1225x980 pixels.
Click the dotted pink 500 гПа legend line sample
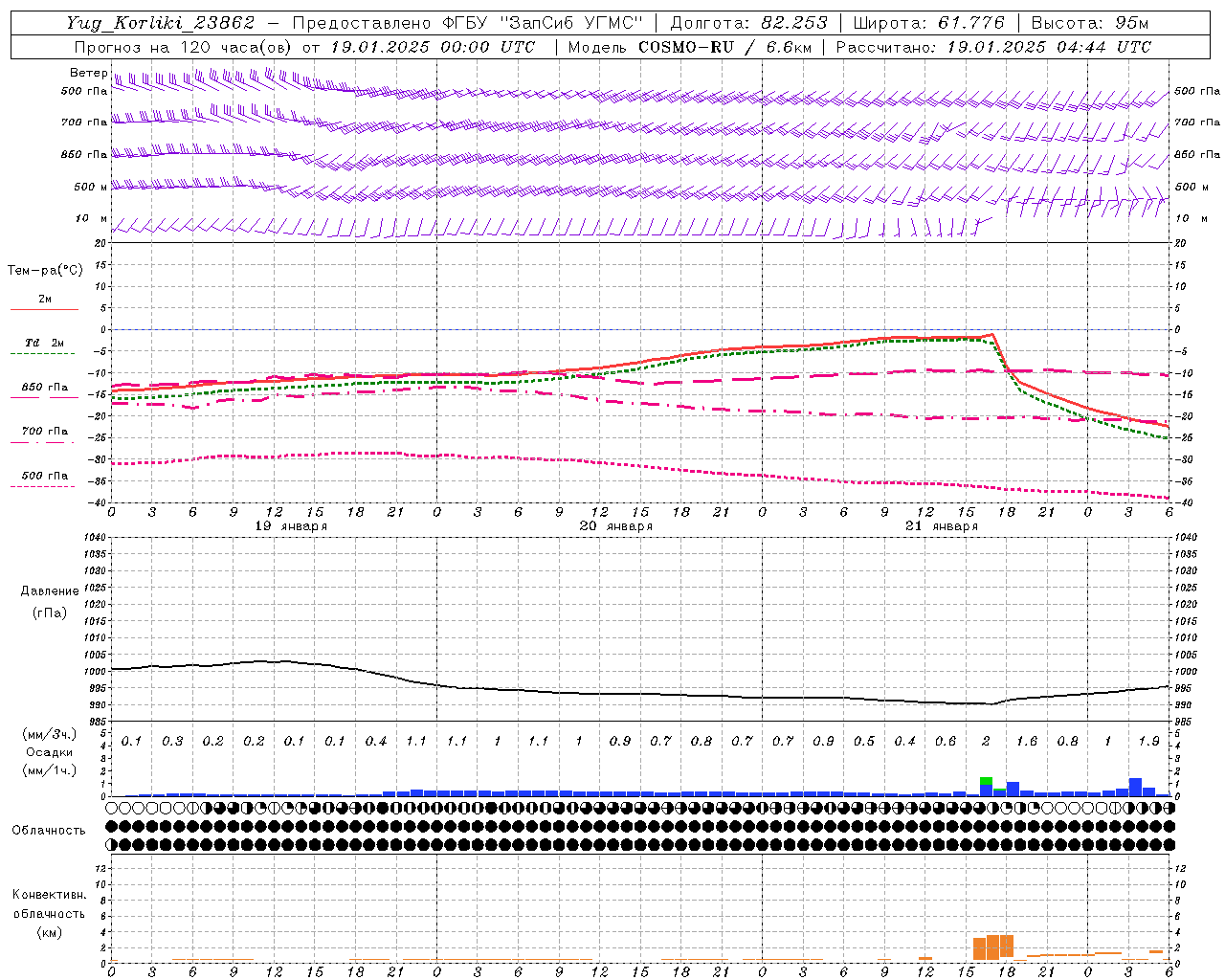(44, 486)
